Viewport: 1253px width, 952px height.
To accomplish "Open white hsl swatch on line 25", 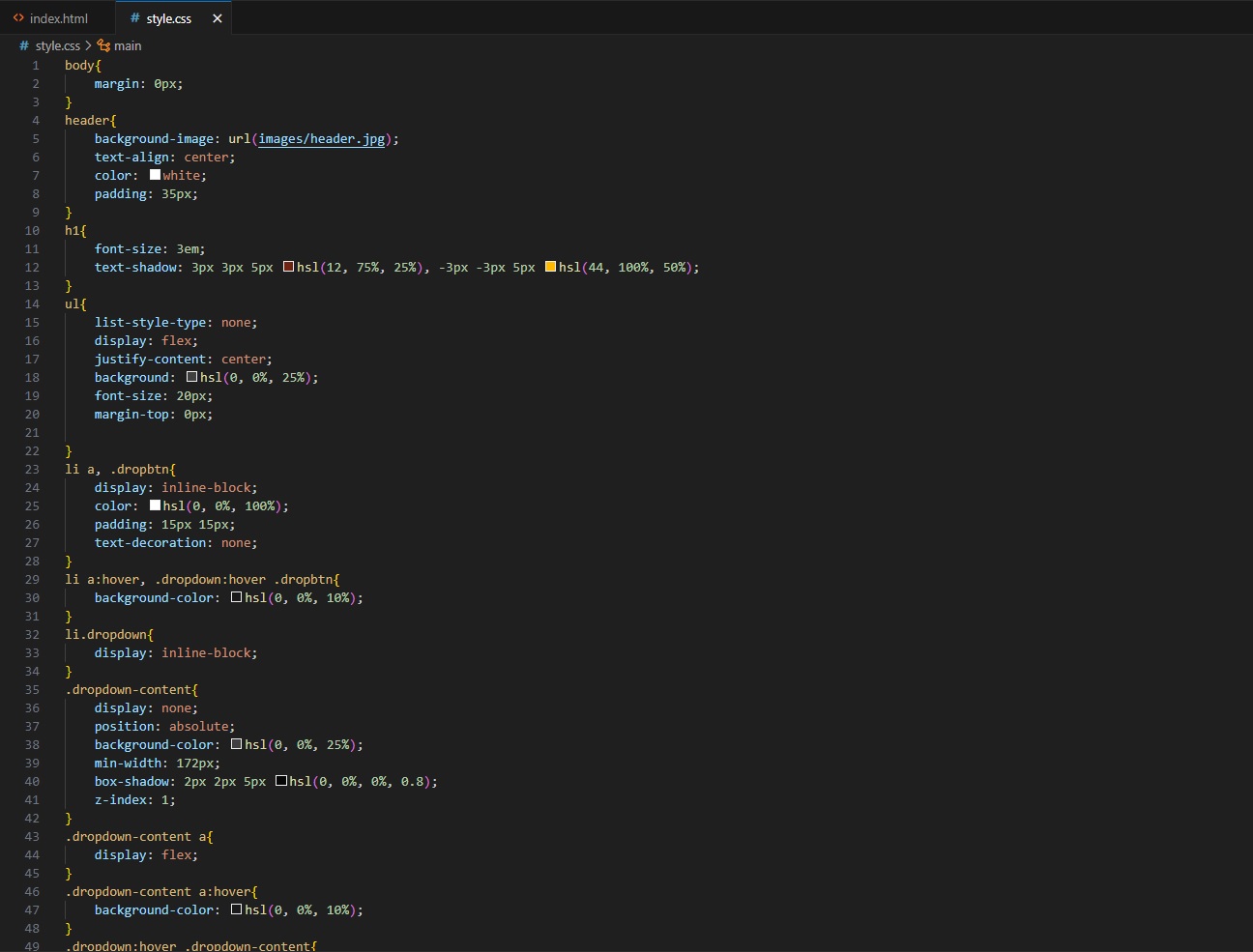I will click(x=155, y=505).
